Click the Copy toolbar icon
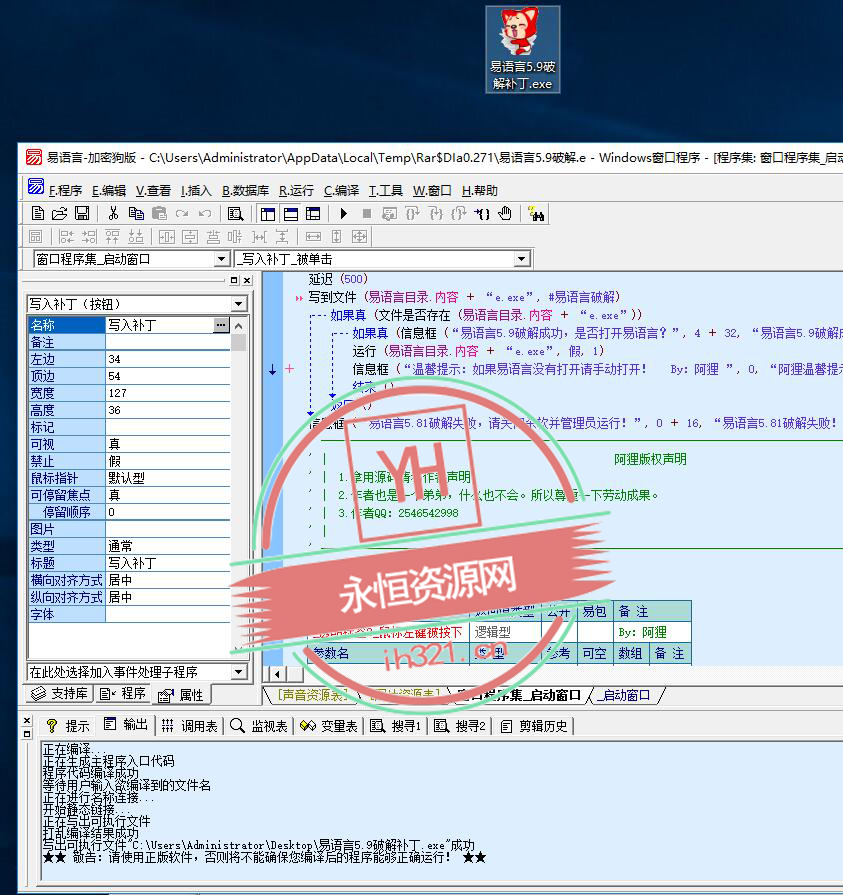Viewport: 843px width, 895px height. (136, 213)
